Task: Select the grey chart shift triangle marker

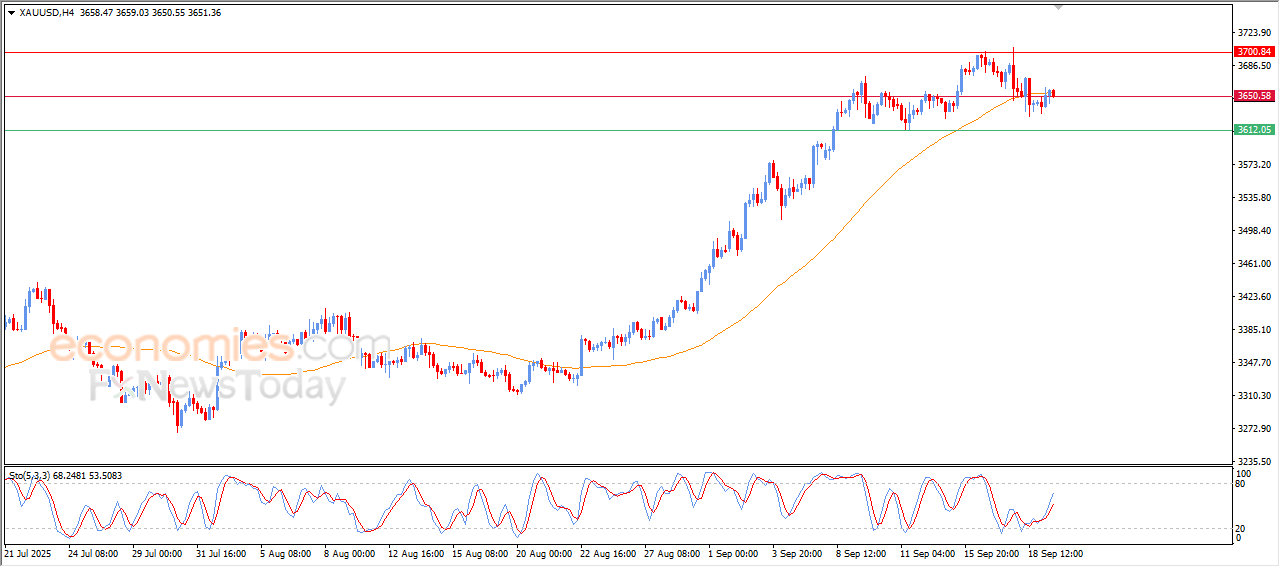Action: (x=1059, y=8)
